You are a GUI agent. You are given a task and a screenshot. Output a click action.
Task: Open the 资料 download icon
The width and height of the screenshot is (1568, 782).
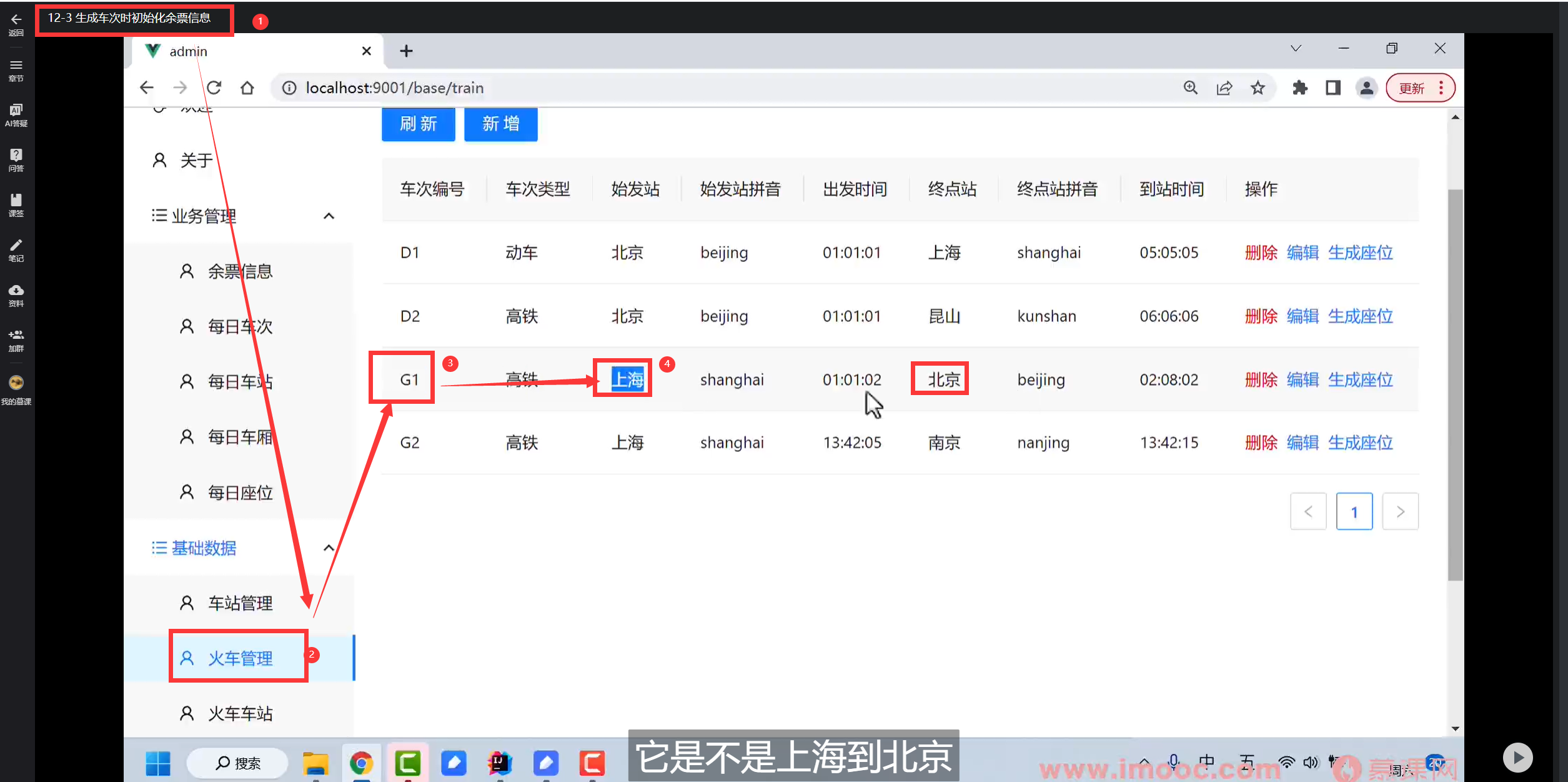pos(16,290)
